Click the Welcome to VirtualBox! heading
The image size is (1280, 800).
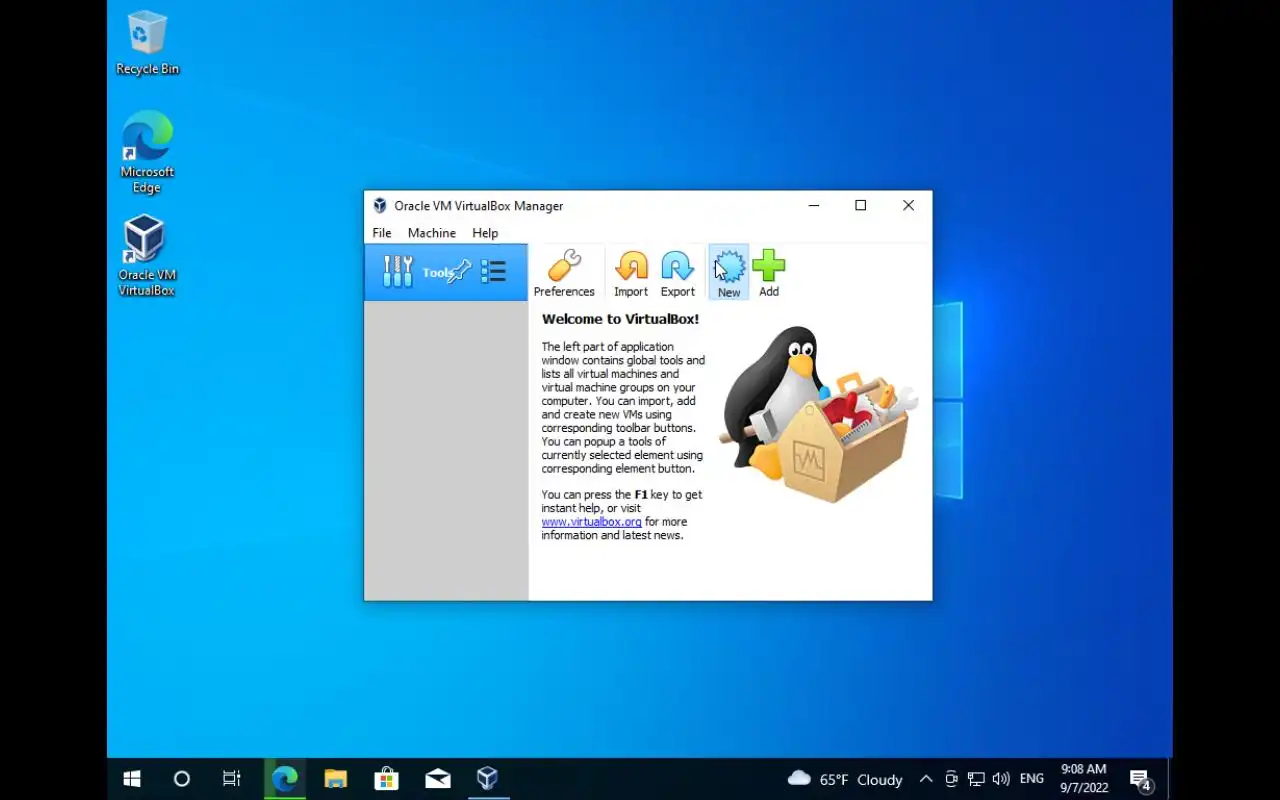pyautogui.click(x=620, y=319)
